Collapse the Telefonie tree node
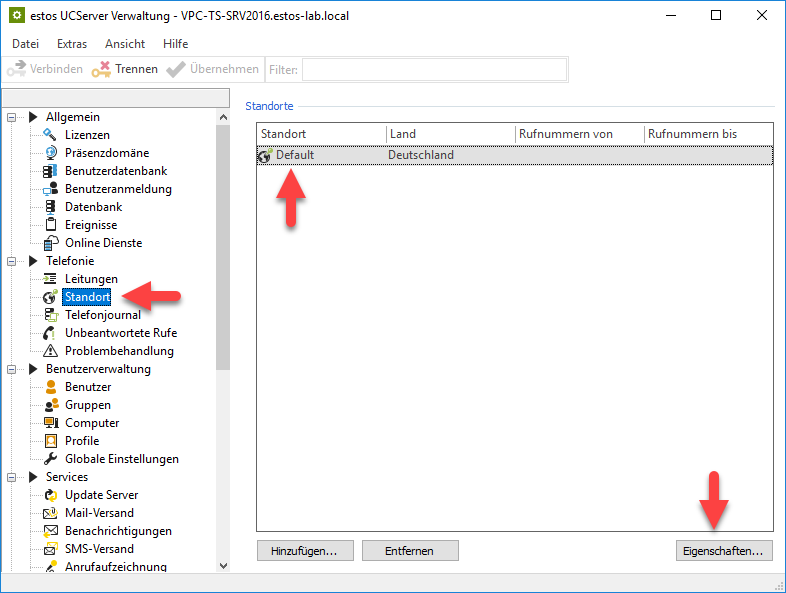 12,261
